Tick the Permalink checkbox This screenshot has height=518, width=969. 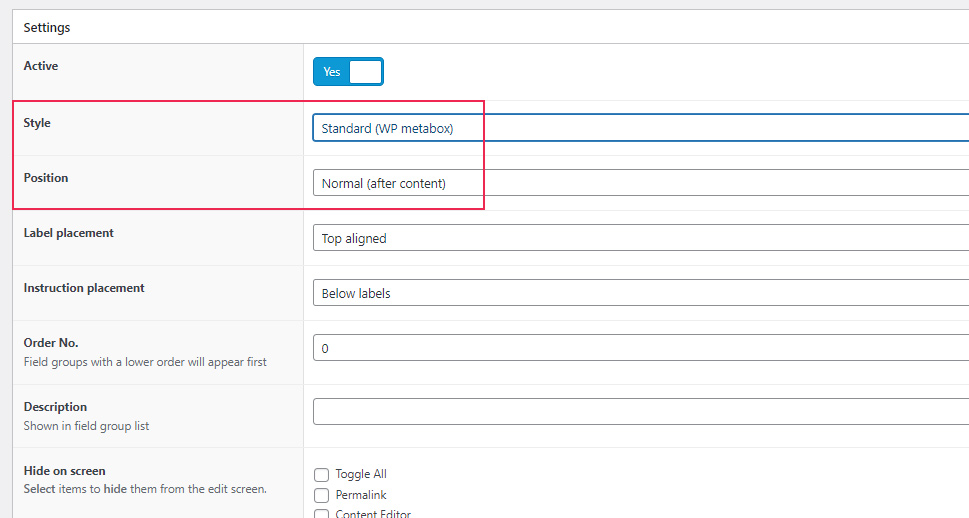click(321, 495)
